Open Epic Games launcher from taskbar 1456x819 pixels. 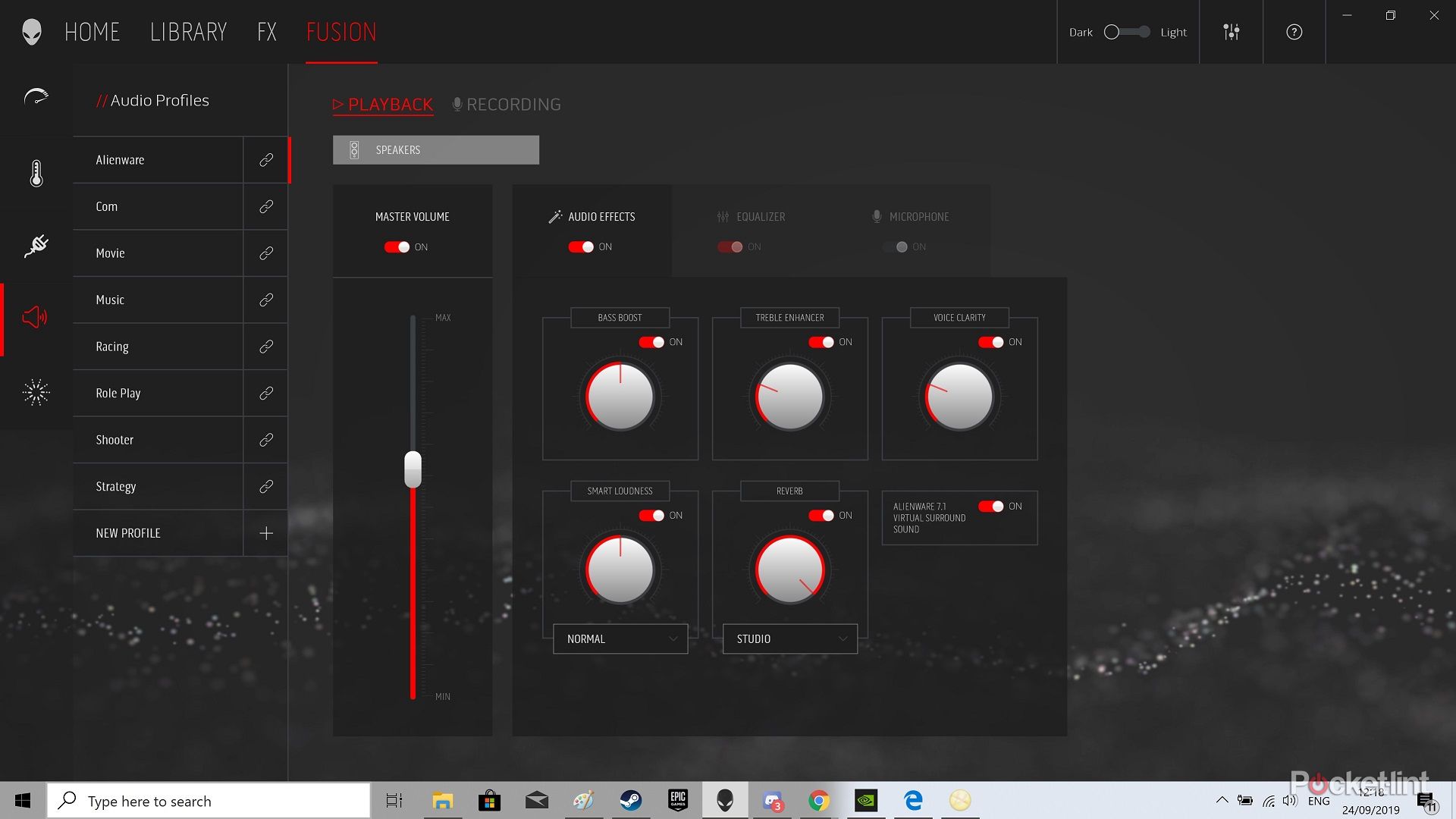pyautogui.click(x=678, y=801)
